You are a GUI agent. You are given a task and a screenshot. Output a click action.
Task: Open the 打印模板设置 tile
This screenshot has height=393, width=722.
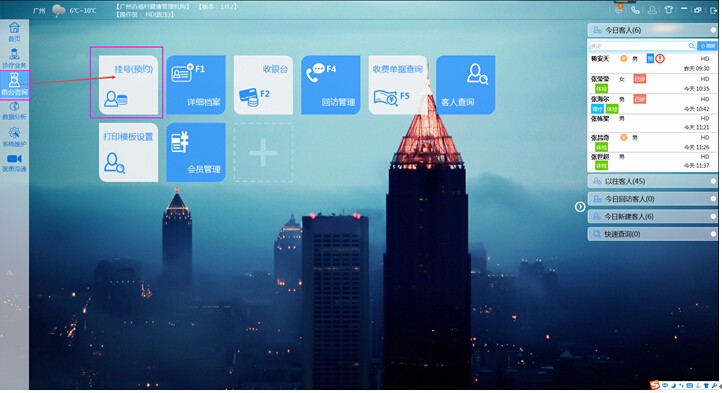click(128, 153)
